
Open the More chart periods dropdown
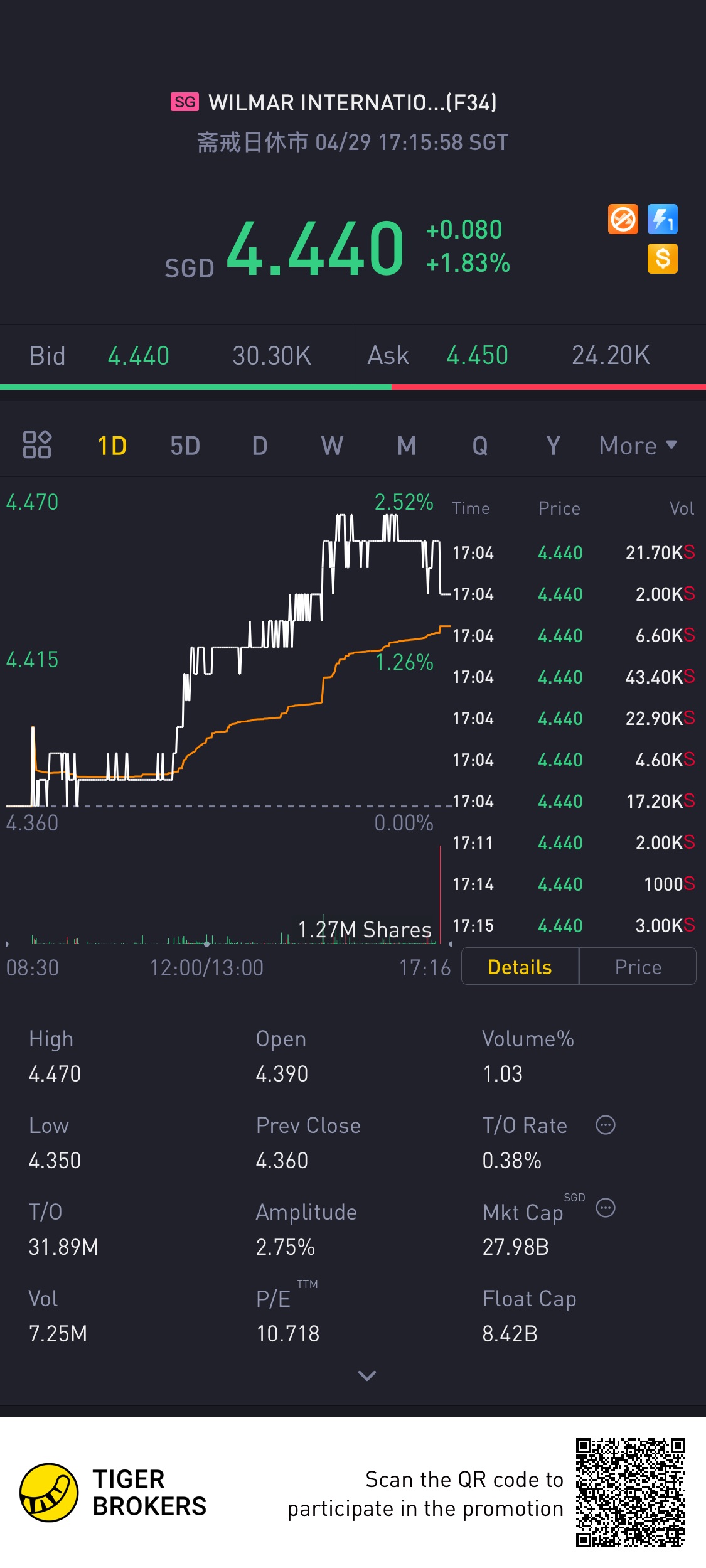click(x=638, y=446)
